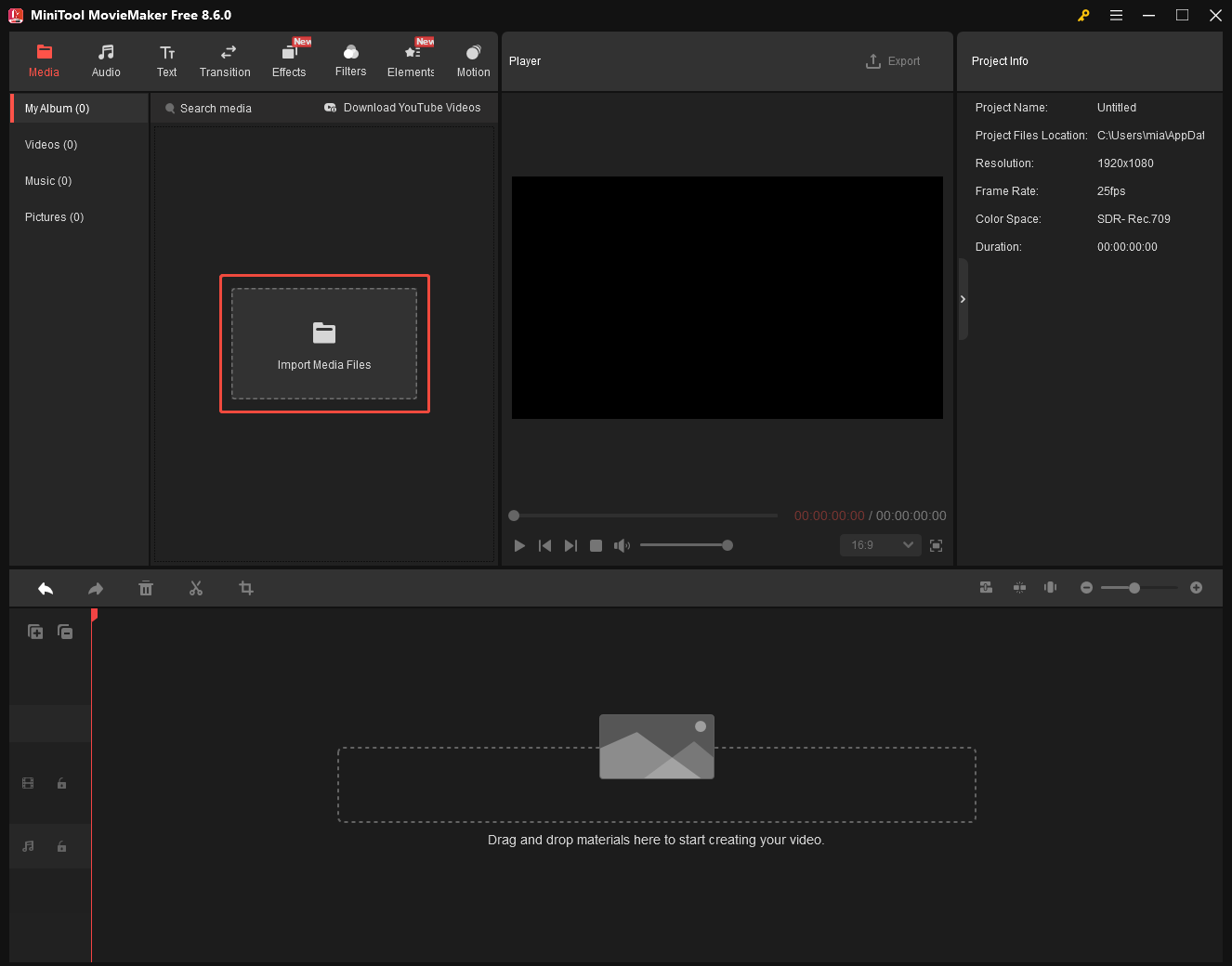Collapse the Project Info panel arrow
Screen dimensions: 1232x966
point(963,299)
